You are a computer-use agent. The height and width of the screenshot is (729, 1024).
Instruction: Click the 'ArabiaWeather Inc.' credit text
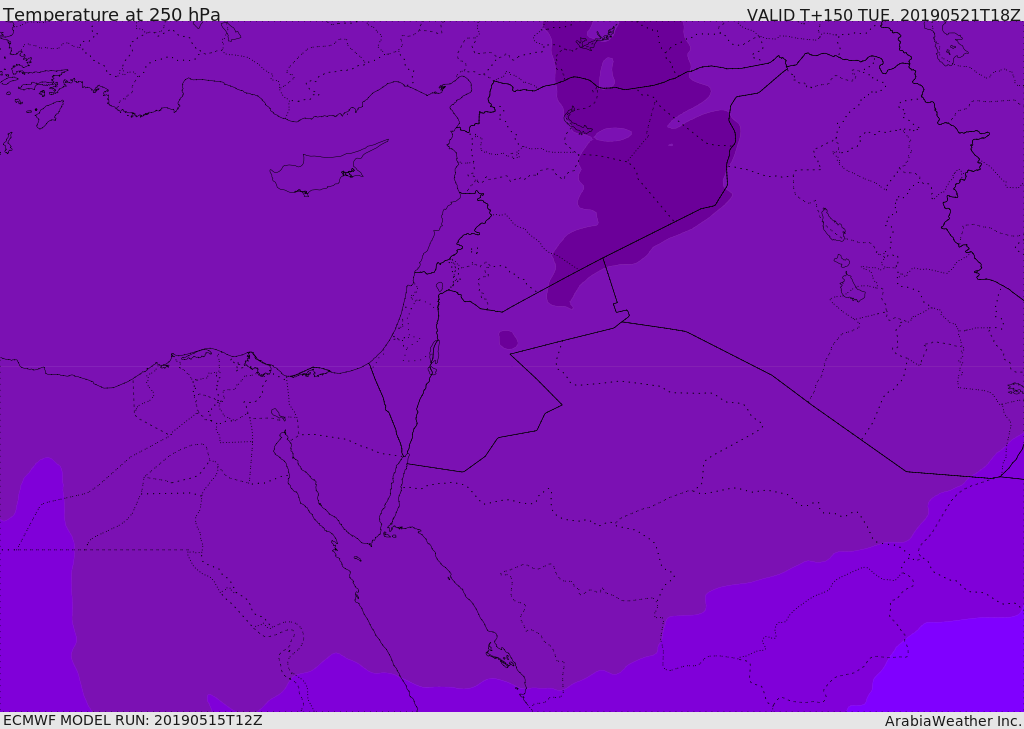point(953,721)
